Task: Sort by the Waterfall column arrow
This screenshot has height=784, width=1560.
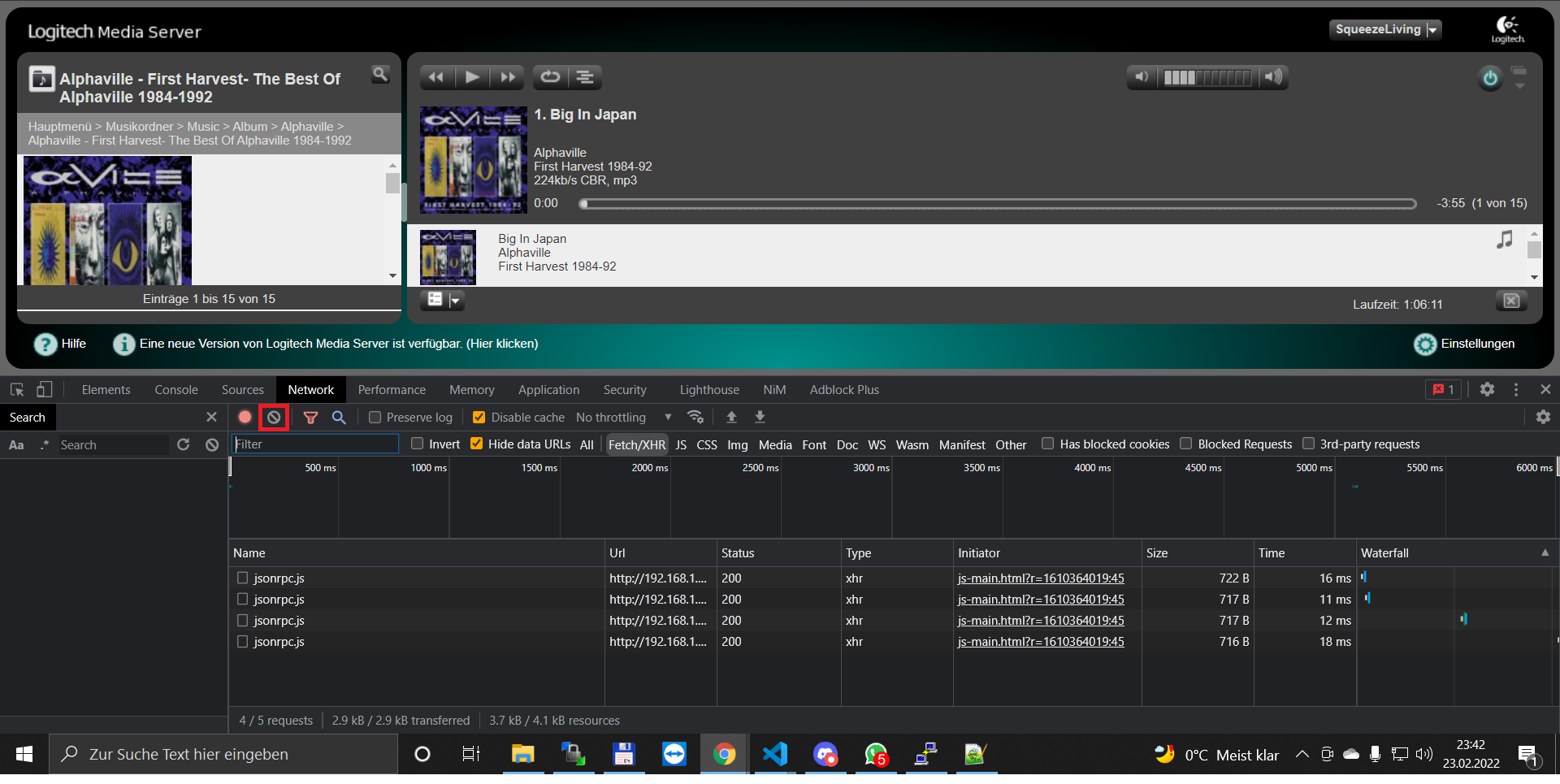Action: [x=1545, y=553]
